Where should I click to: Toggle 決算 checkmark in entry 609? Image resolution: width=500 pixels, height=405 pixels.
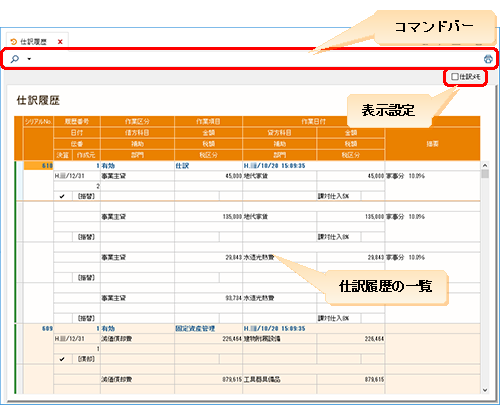(x=62, y=359)
